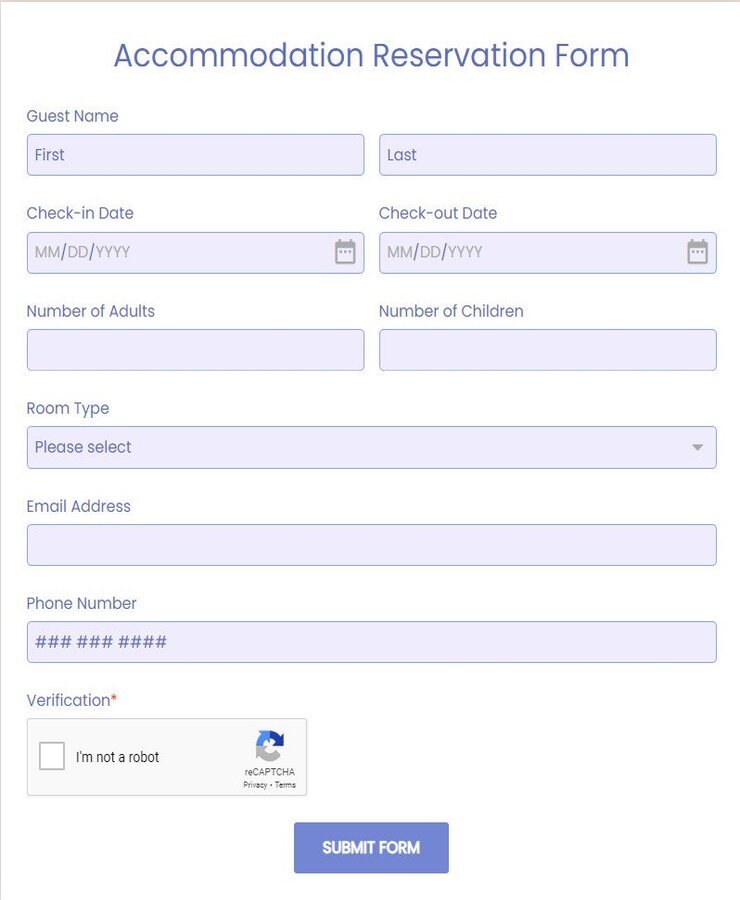Click the Guest Name label

point(72,116)
